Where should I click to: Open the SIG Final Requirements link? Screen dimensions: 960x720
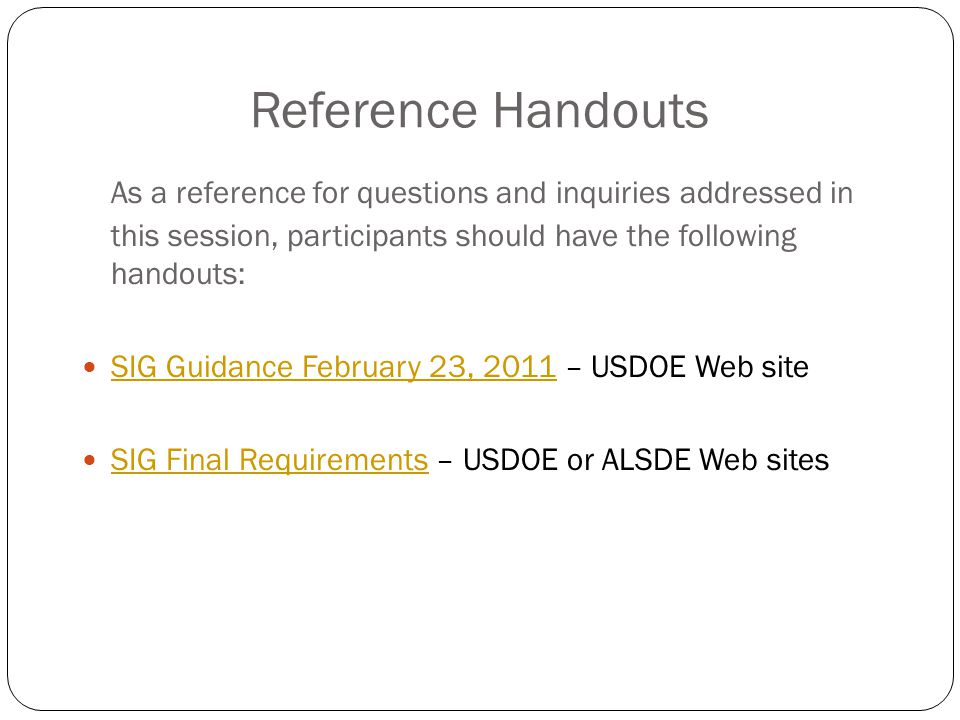pos(269,460)
